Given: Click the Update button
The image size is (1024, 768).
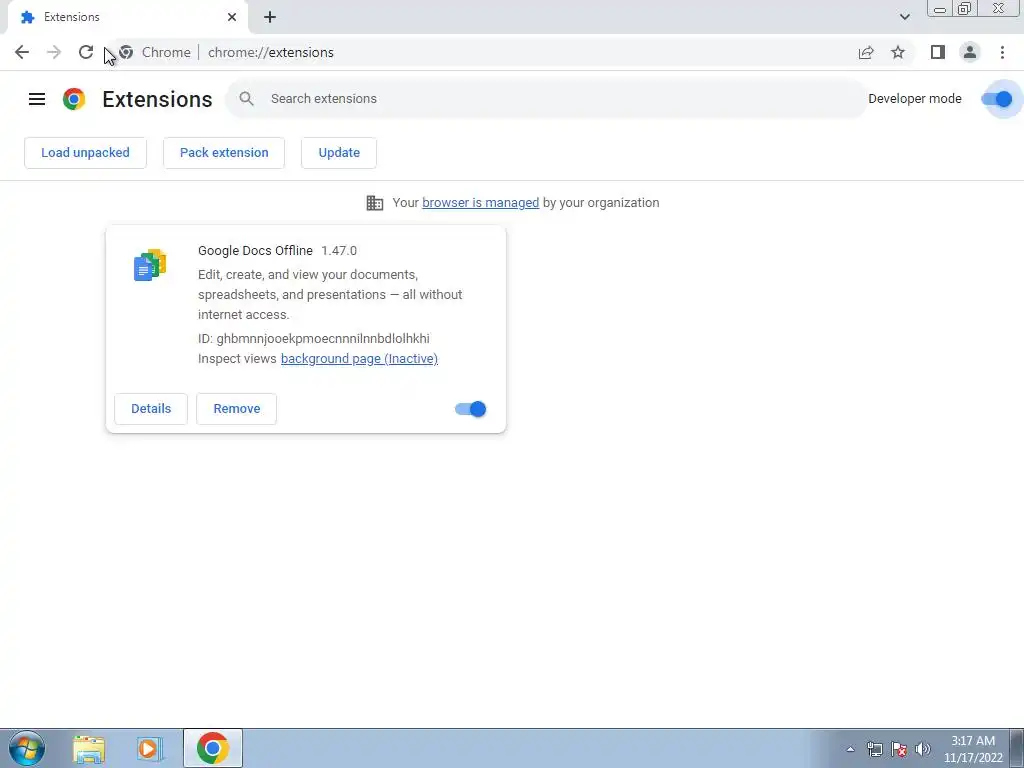Looking at the screenshot, I should point(339,153).
